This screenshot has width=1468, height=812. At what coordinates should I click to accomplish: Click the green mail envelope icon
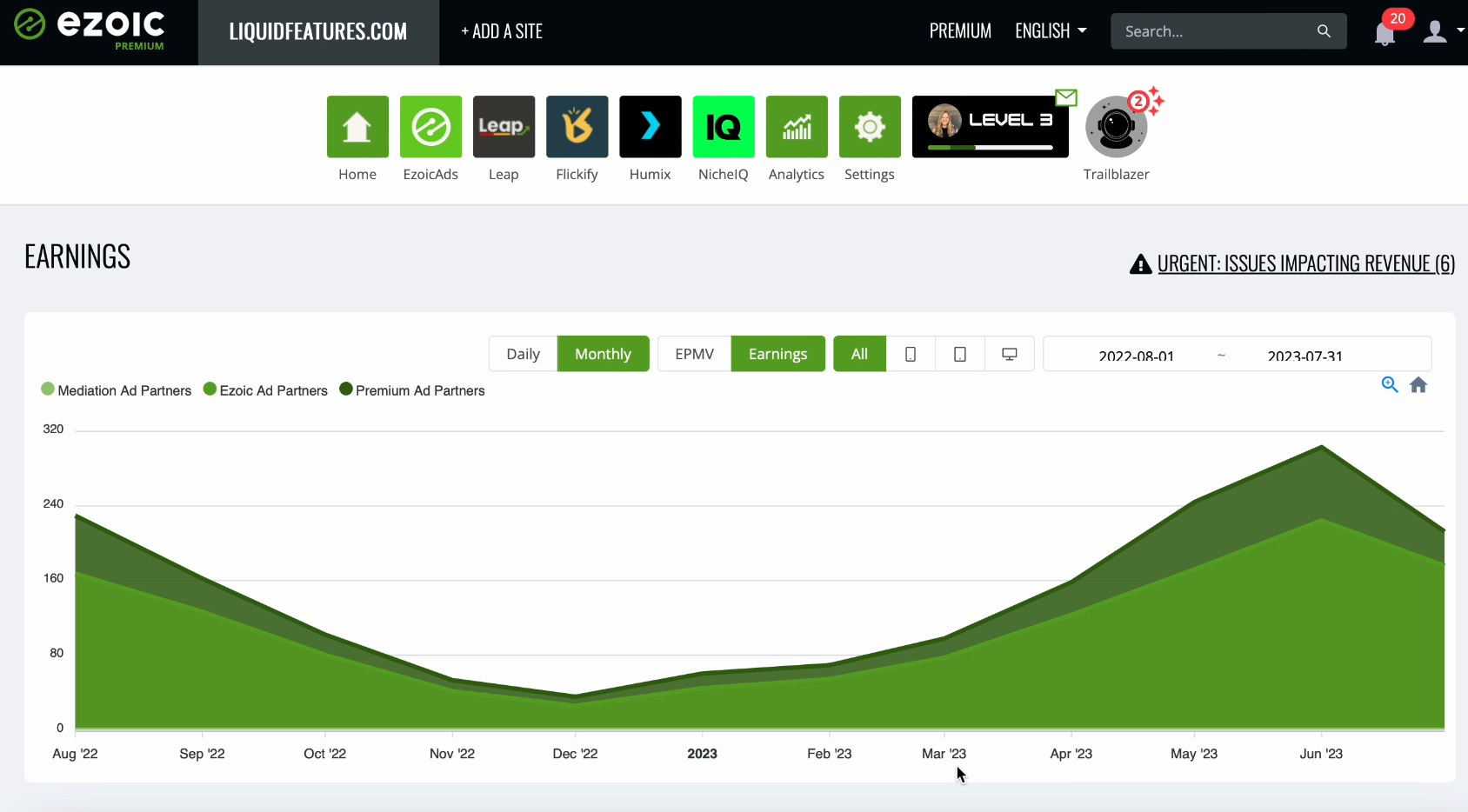tap(1066, 97)
